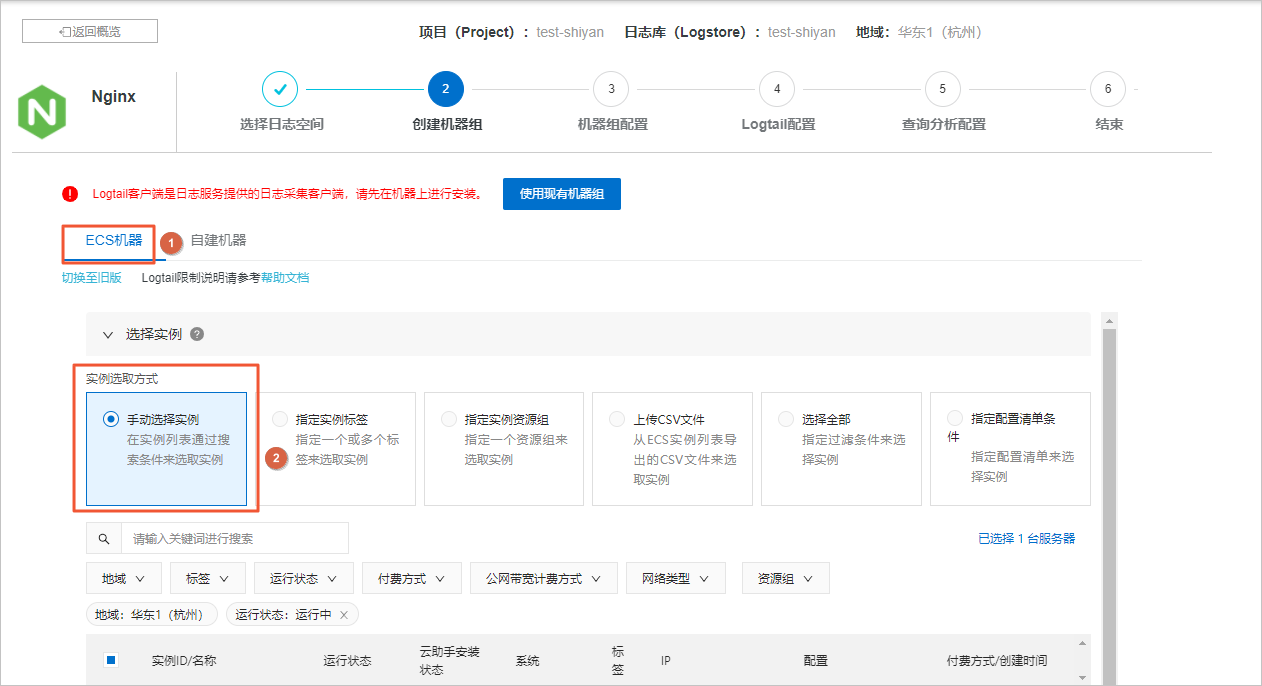Open the 公网带宽计费方式 filter dropdown
Image resolution: width=1262 pixels, height=686 pixels.
pos(543,578)
